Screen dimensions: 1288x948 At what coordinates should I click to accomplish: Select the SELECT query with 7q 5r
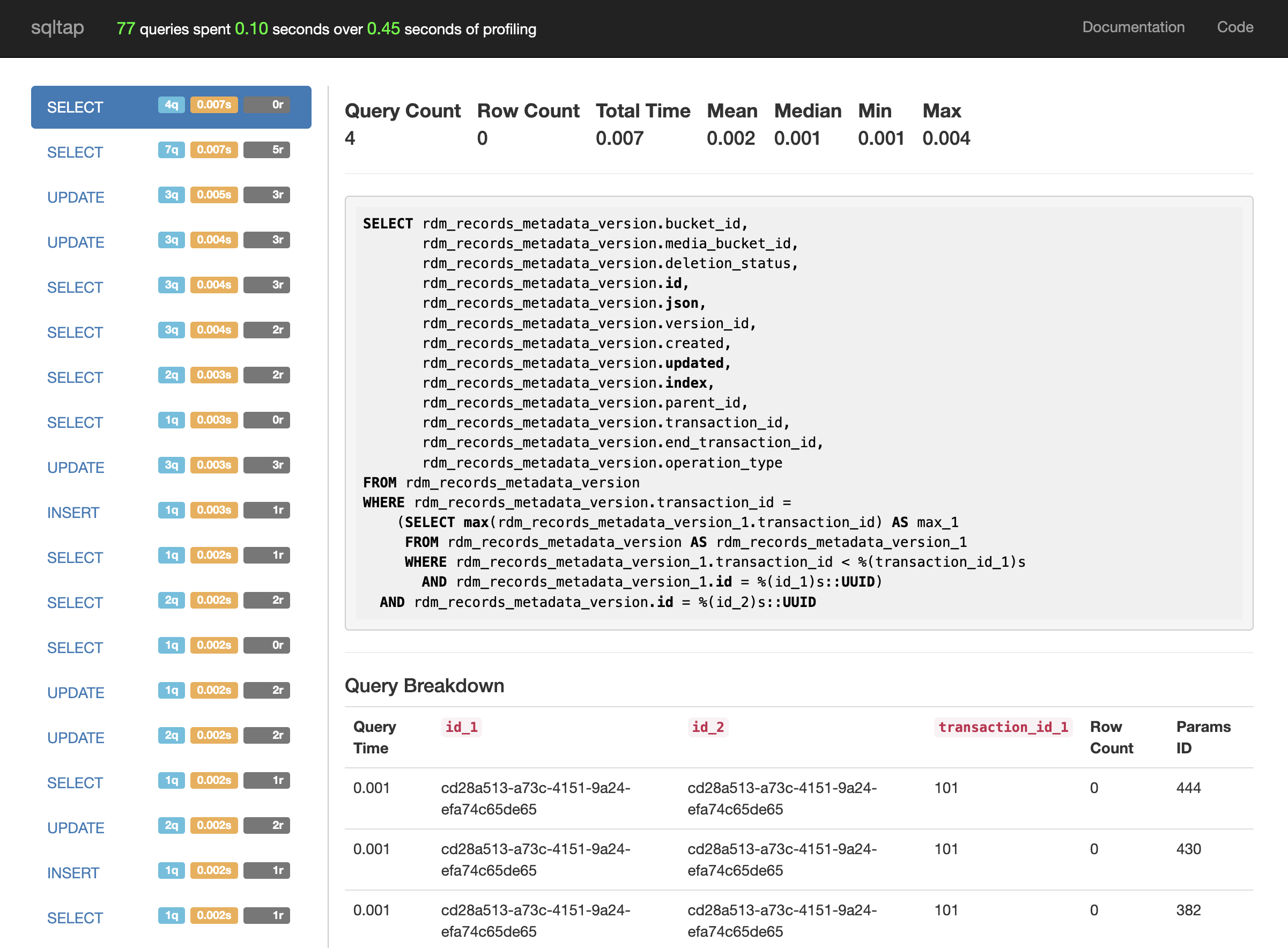point(171,152)
